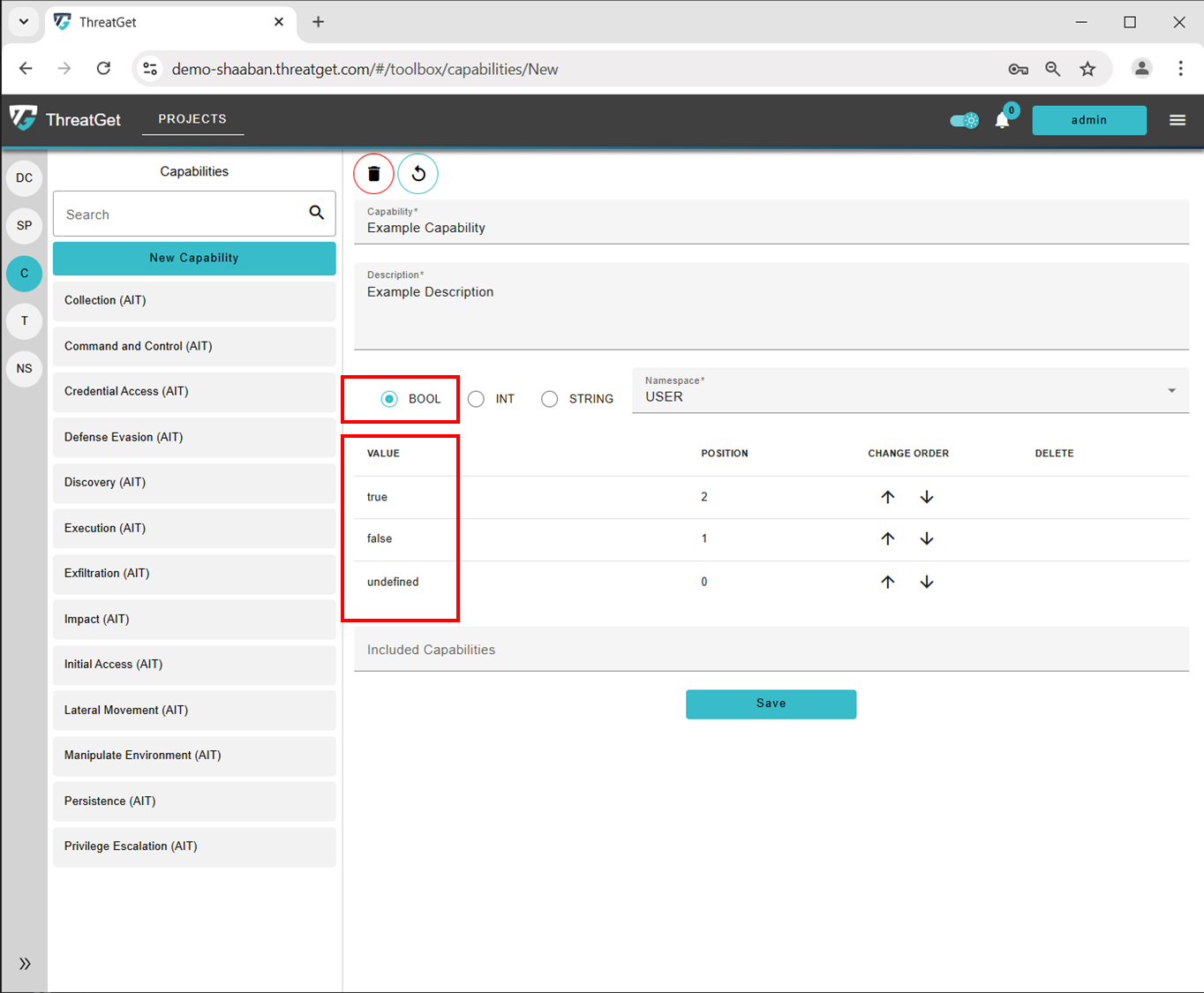
Task: Open the notifications bell icon
Action: tap(1002, 120)
